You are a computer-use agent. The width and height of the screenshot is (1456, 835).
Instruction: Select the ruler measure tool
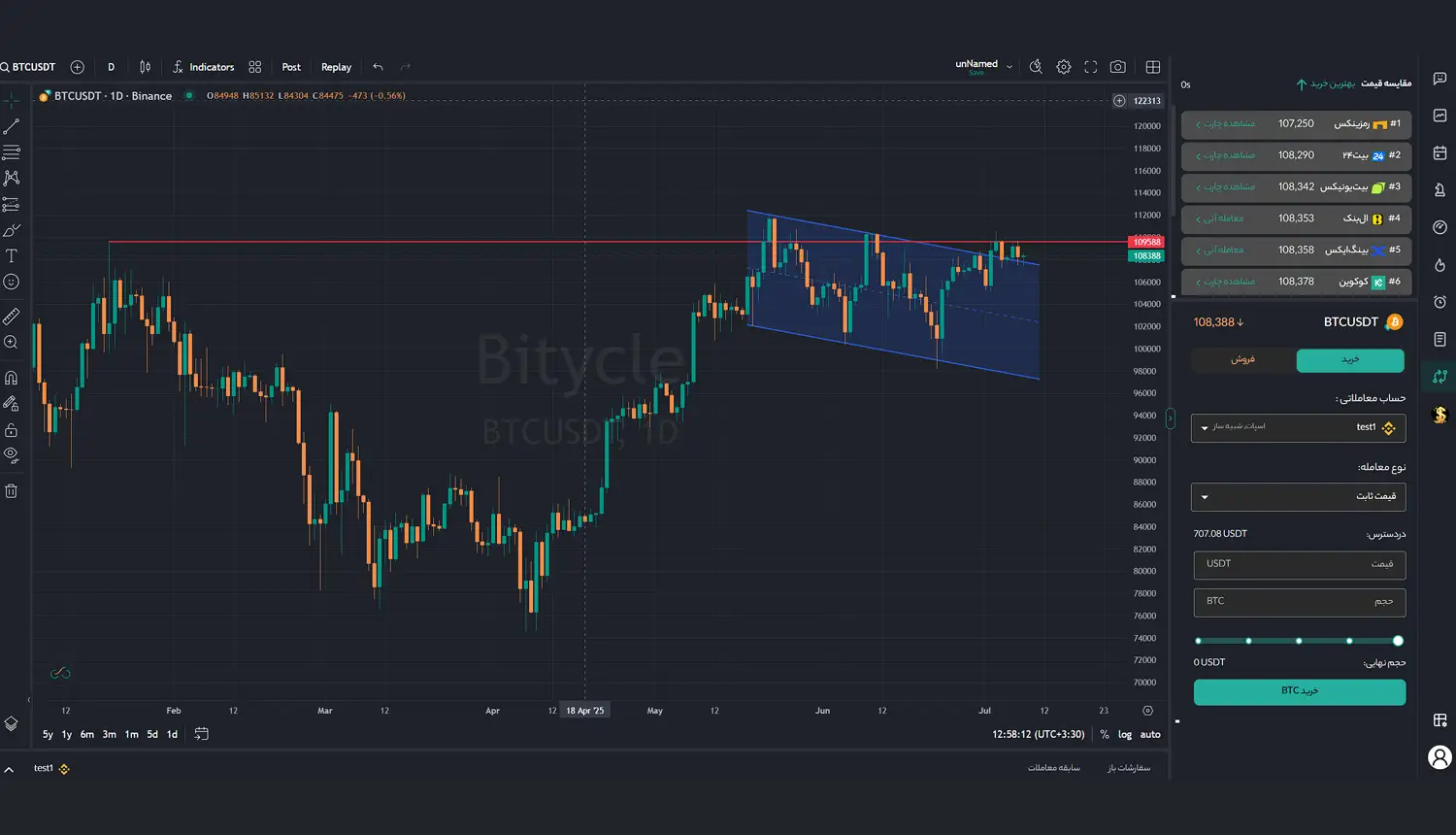[x=12, y=317]
